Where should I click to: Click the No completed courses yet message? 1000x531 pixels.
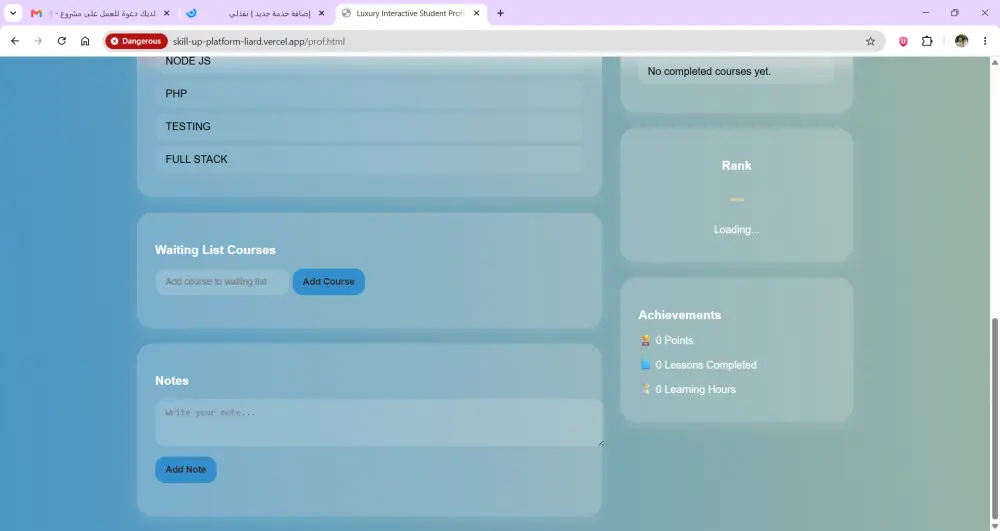[709, 71]
